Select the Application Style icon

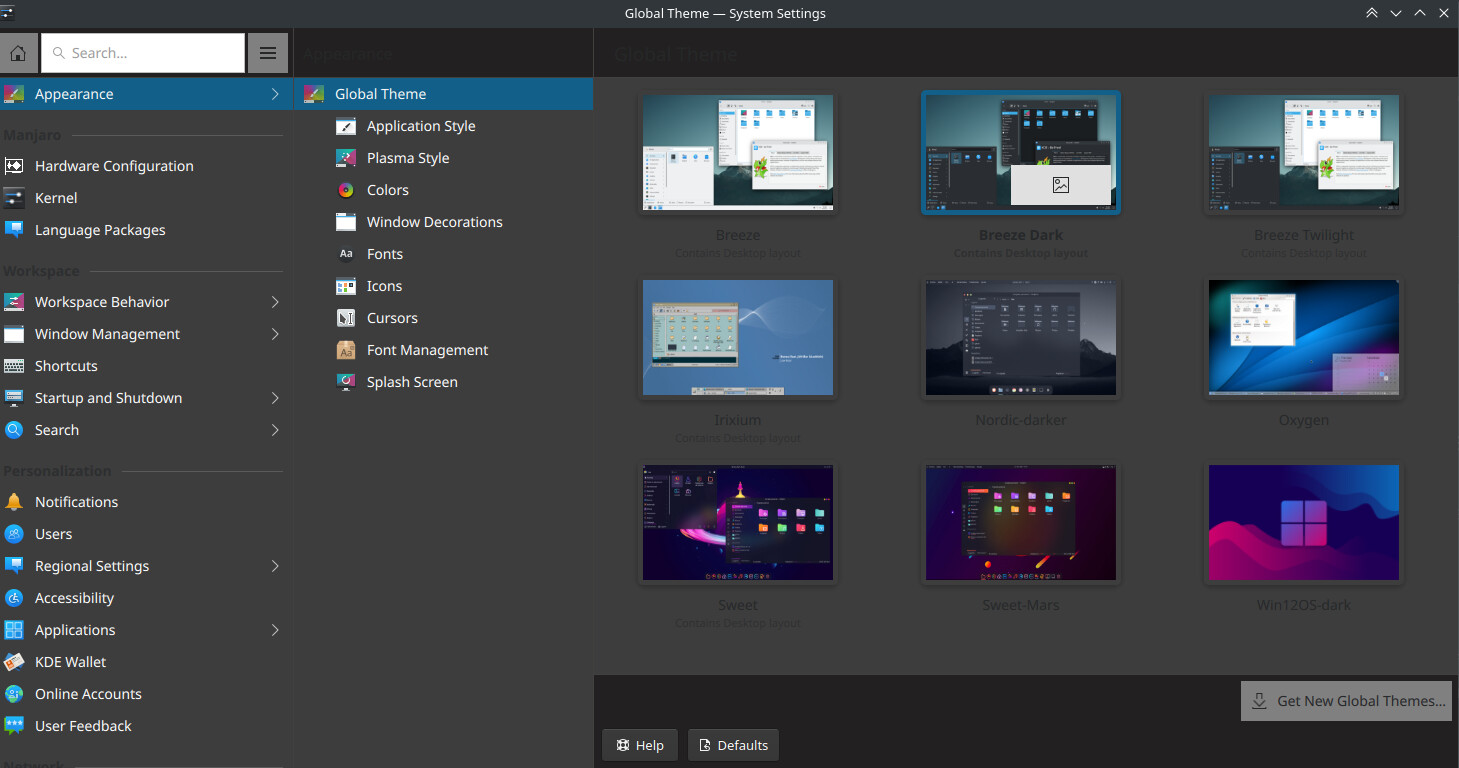[x=346, y=126]
